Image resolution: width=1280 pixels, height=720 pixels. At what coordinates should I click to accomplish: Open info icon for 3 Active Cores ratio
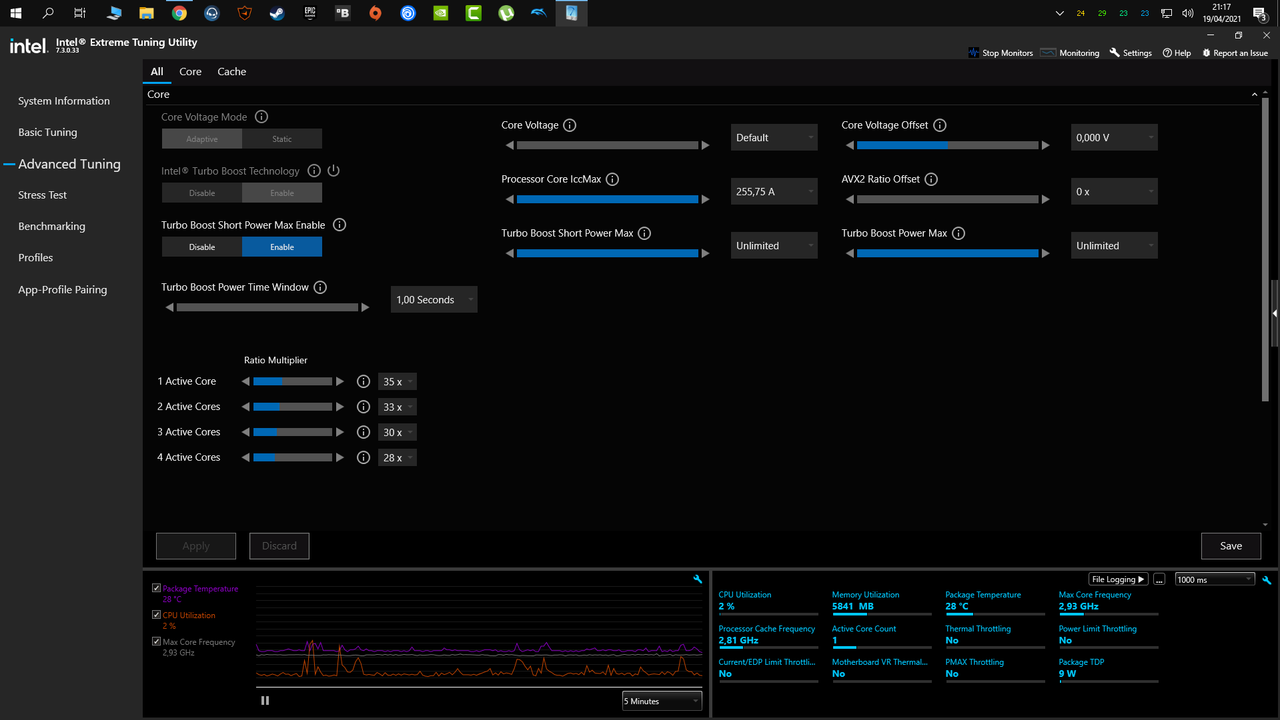[x=364, y=432]
